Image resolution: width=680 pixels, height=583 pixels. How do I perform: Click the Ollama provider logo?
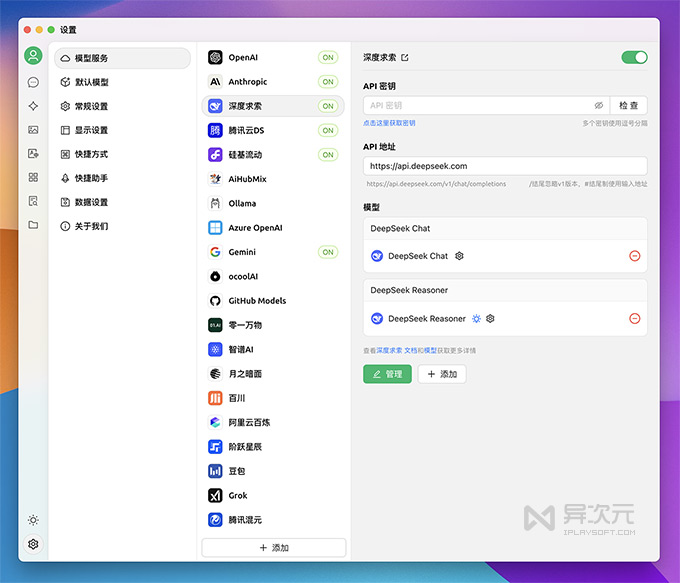point(215,203)
